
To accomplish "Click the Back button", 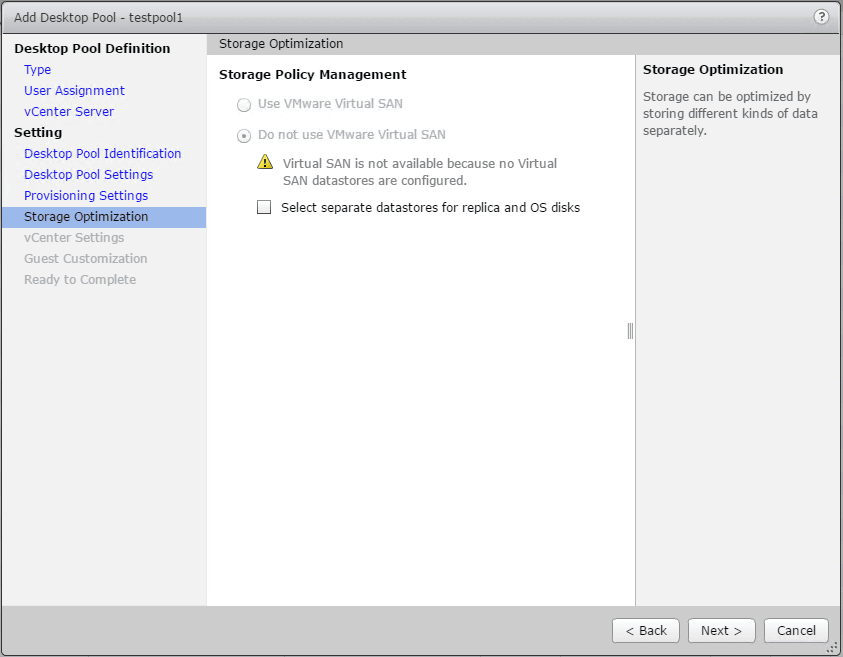I will 646,631.
